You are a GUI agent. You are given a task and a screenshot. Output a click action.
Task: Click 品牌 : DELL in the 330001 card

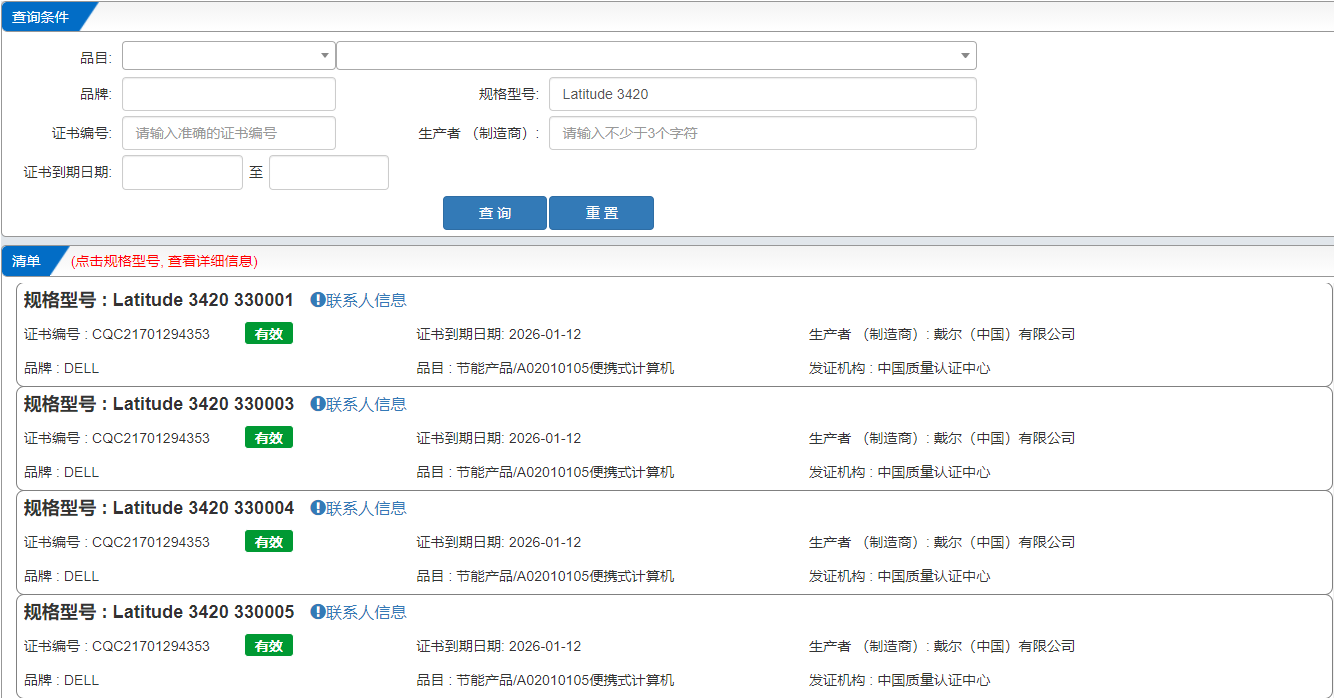[62, 368]
